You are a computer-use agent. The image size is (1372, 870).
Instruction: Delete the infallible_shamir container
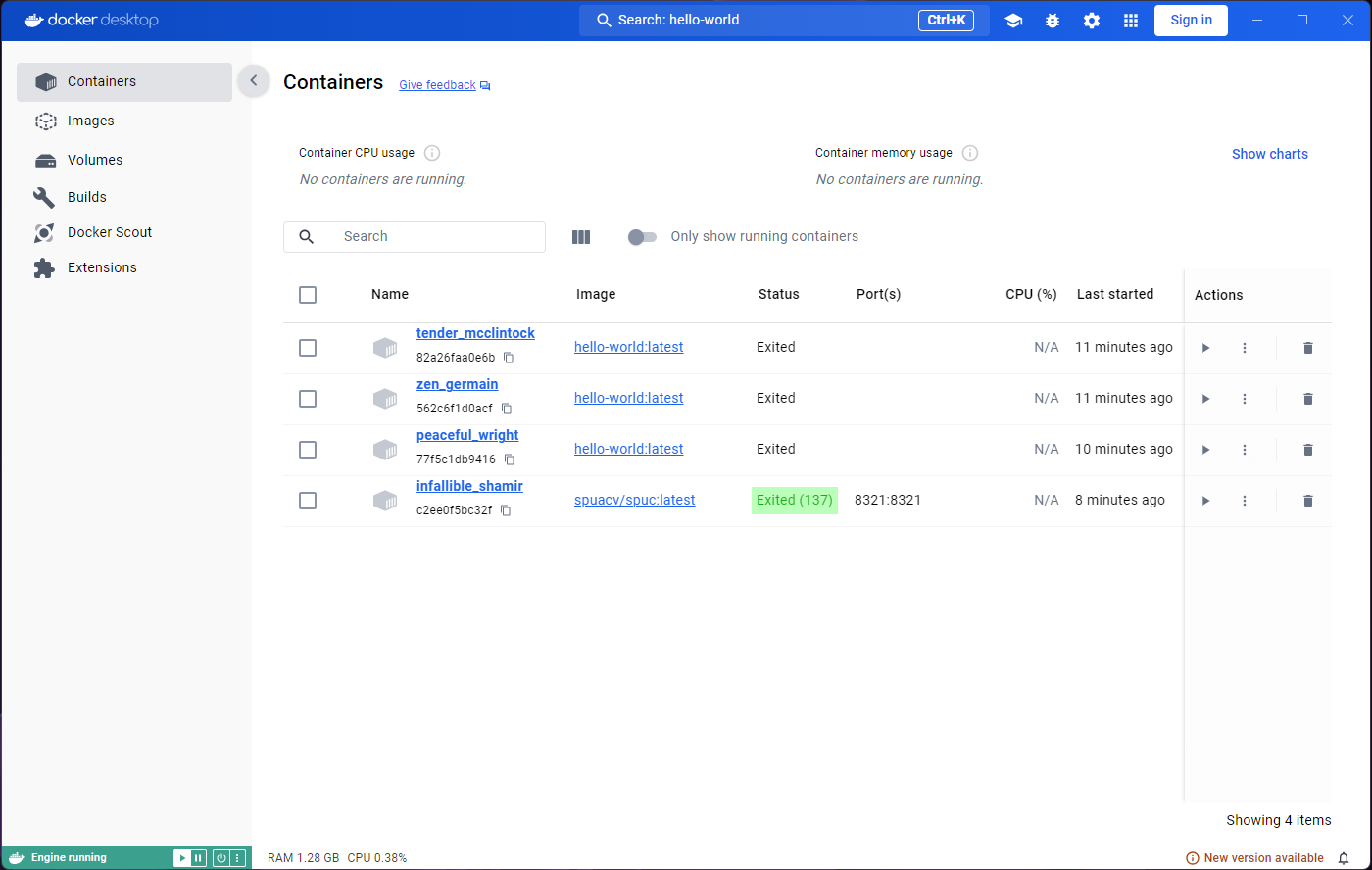[x=1307, y=501]
